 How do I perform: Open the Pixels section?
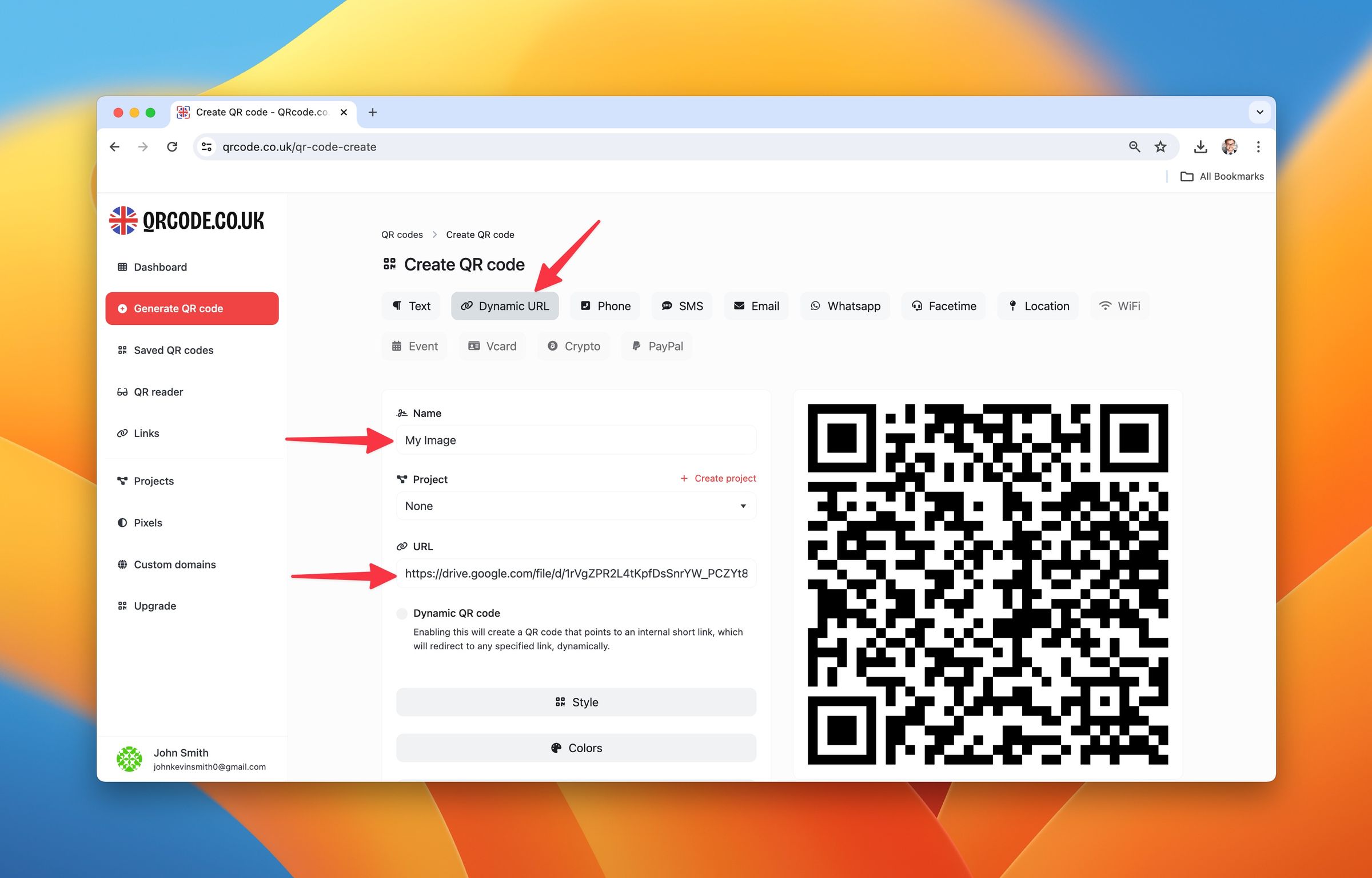147,522
